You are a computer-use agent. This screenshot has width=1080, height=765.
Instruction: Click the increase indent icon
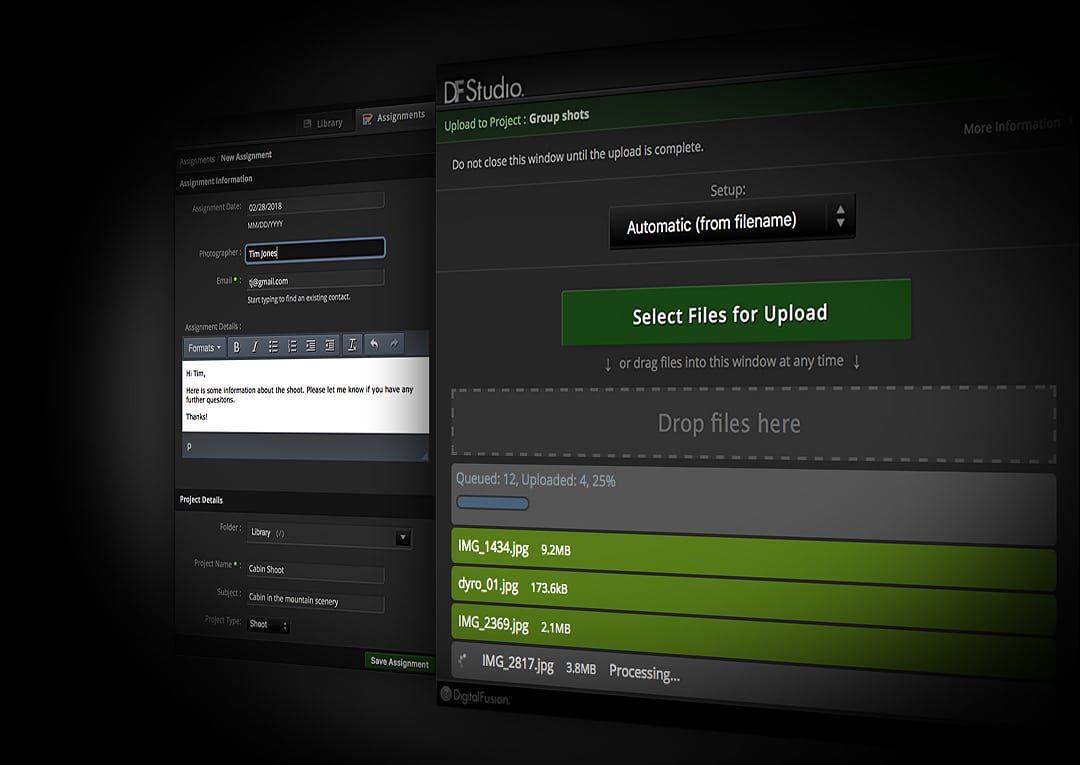click(x=330, y=346)
